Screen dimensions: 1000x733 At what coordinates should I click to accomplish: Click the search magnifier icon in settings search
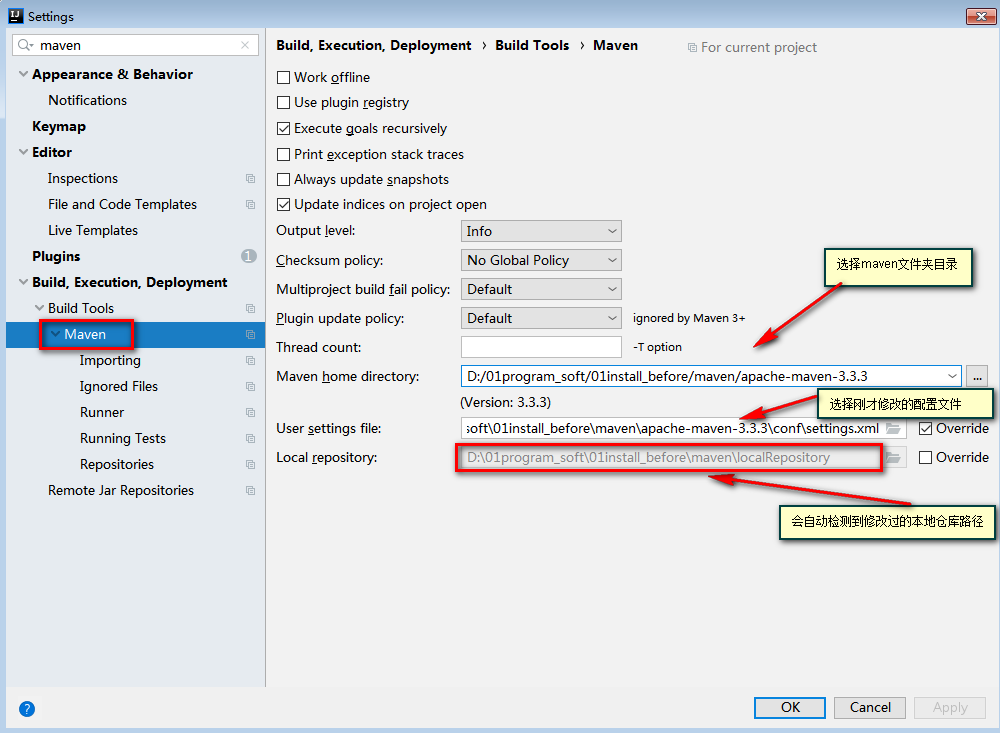(25, 45)
